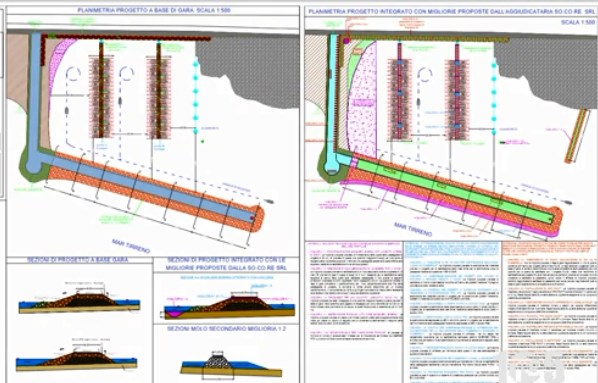Click the orange-headed notes column

pyautogui.click(x=549, y=312)
